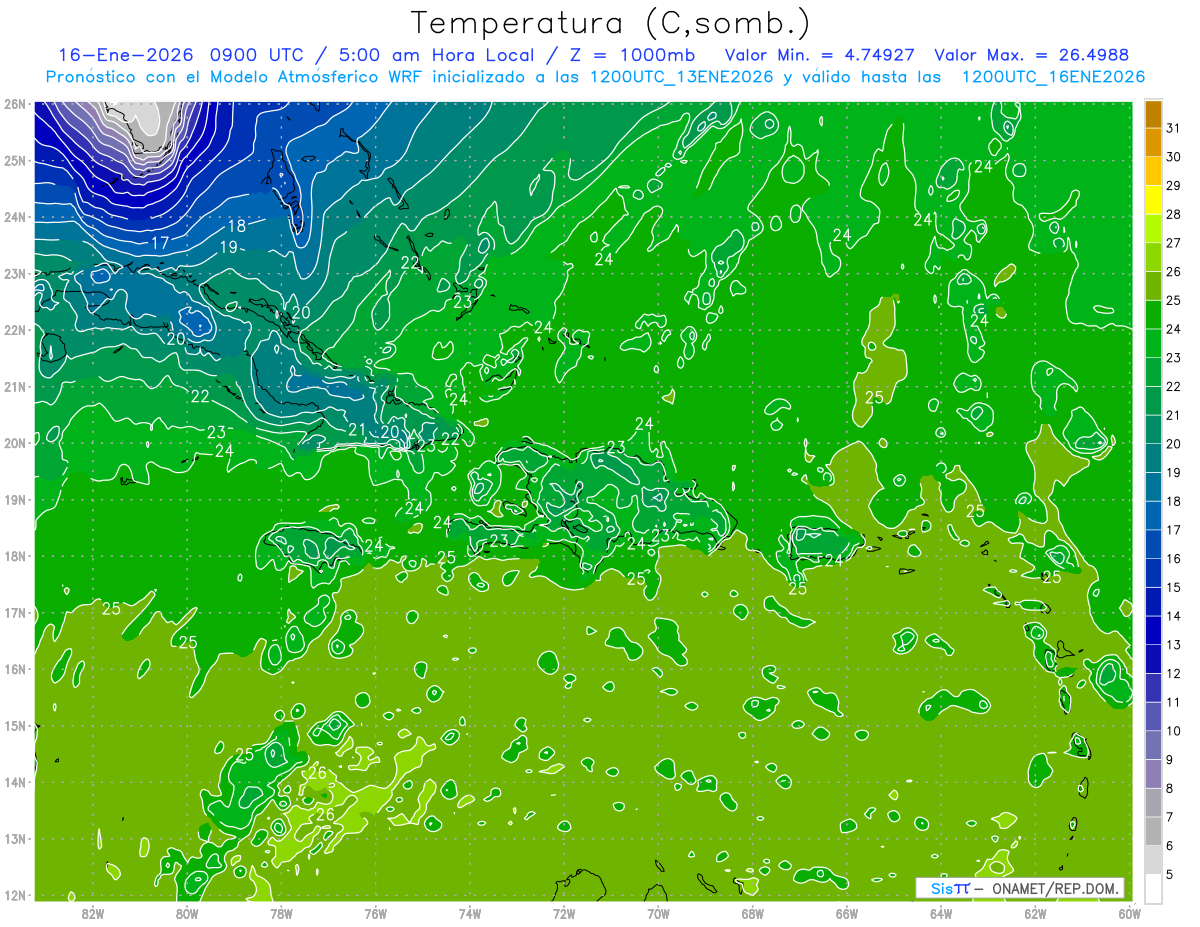Click the colorbar label "31"
The width and height of the screenshot is (1200, 927).
click(1174, 128)
